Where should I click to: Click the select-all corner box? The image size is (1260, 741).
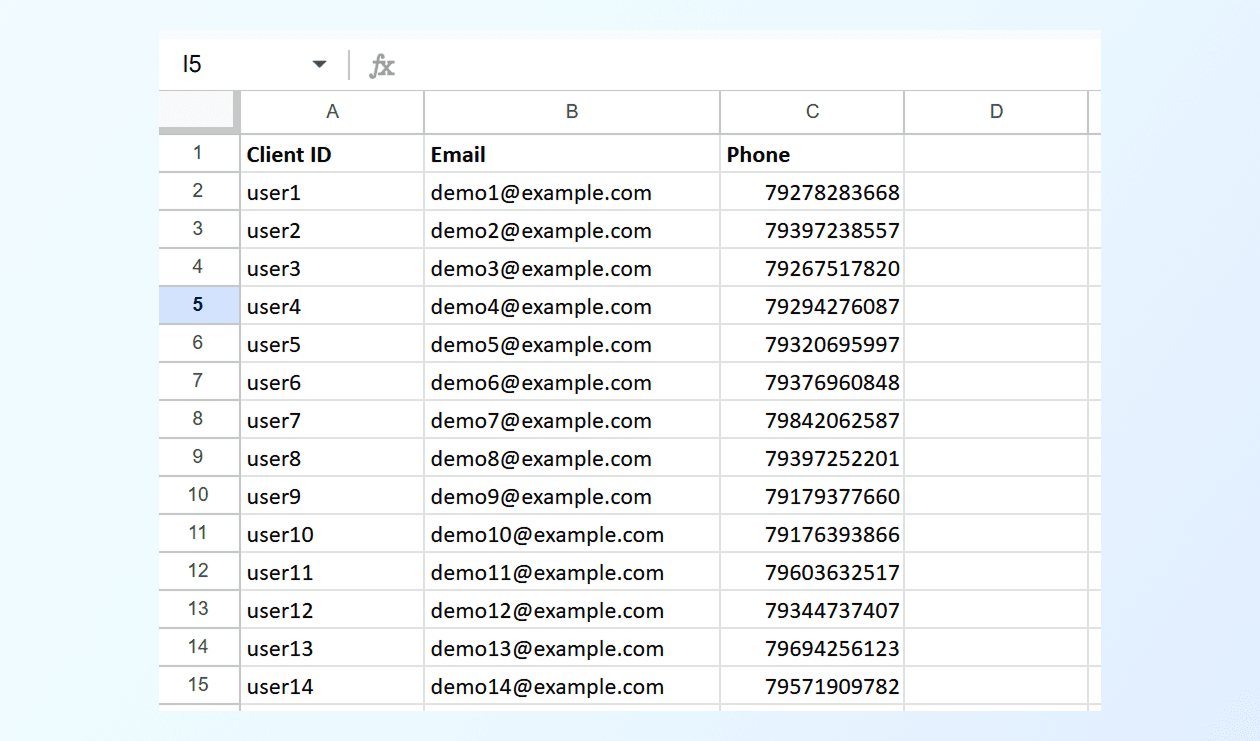coord(198,111)
